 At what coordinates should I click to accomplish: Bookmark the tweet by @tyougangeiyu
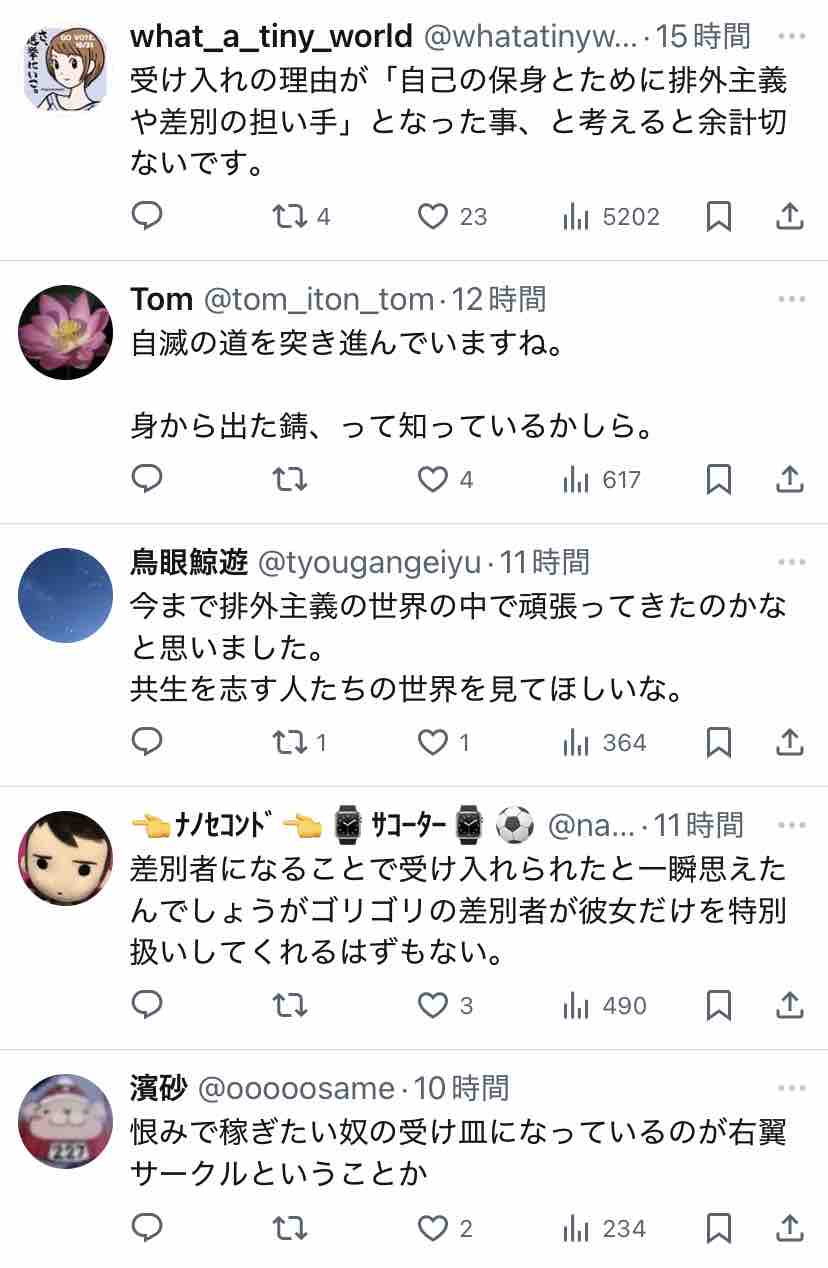(718, 742)
